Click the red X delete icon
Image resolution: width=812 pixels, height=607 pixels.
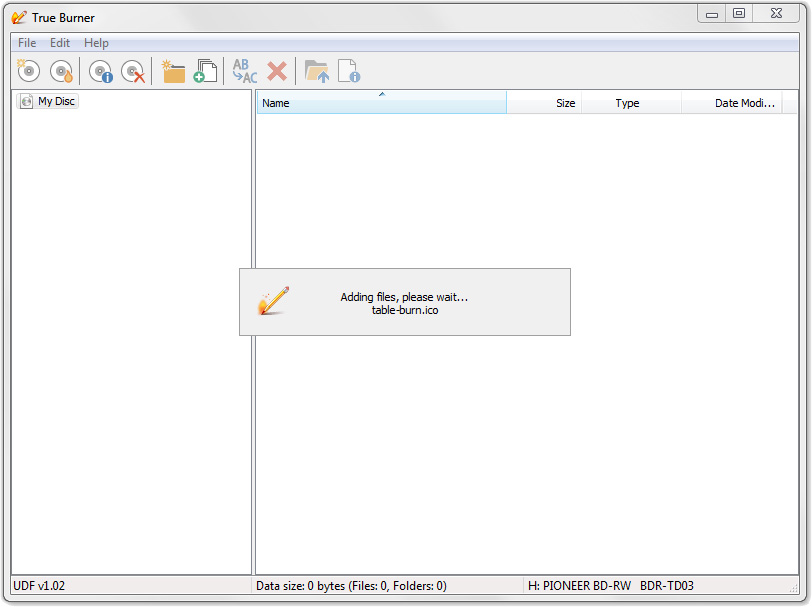click(x=277, y=71)
